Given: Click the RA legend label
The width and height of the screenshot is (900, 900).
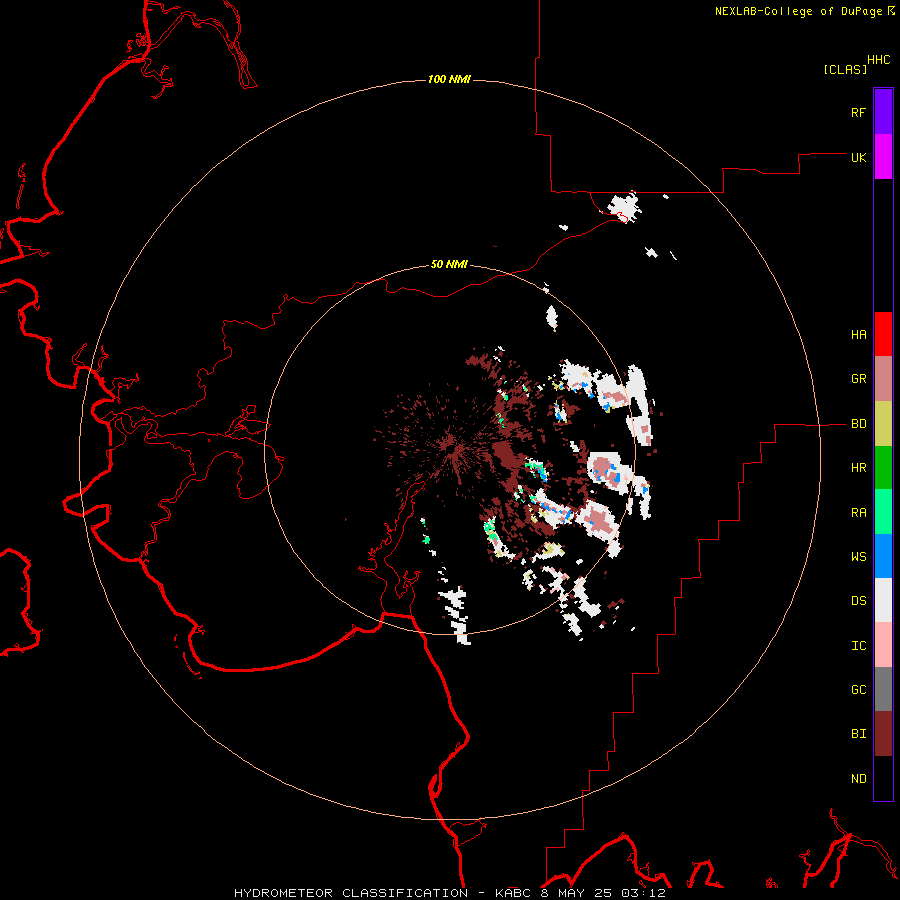Looking at the screenshot, I should pos(858,513).
